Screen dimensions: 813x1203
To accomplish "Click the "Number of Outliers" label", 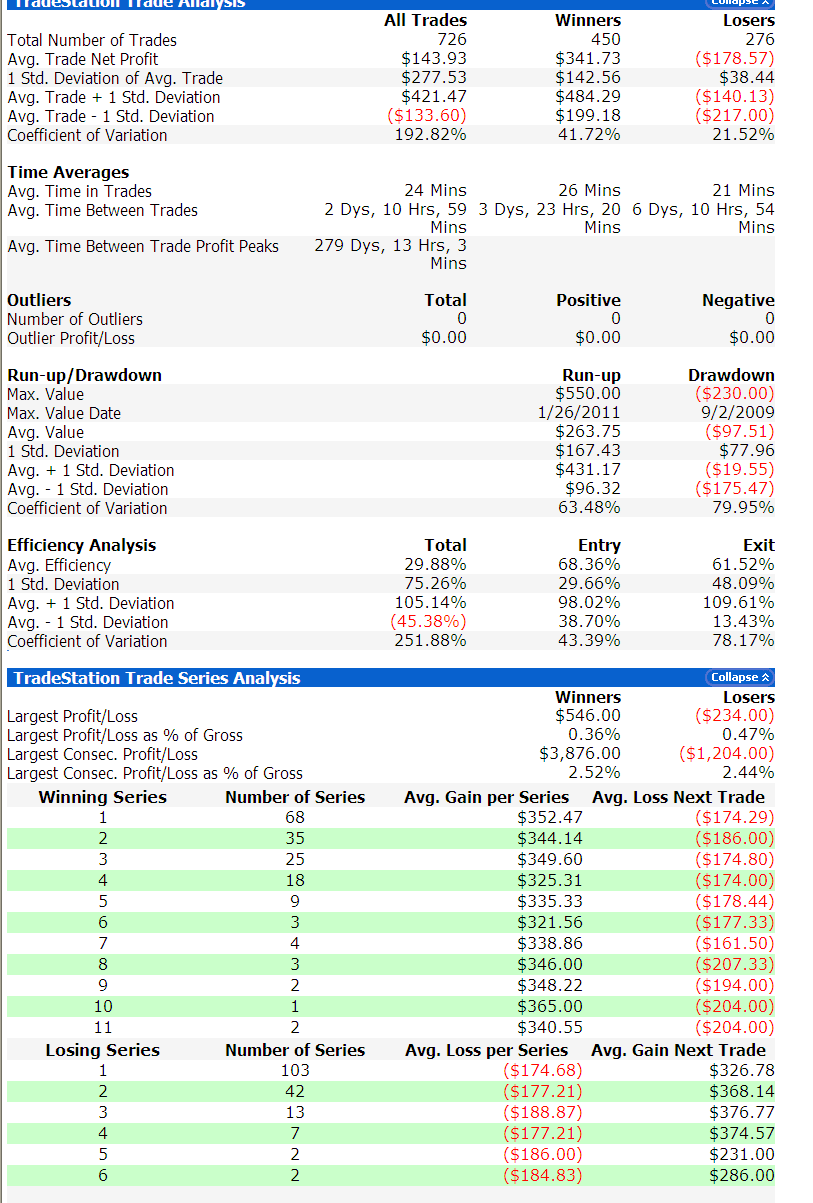I will 75,319.
